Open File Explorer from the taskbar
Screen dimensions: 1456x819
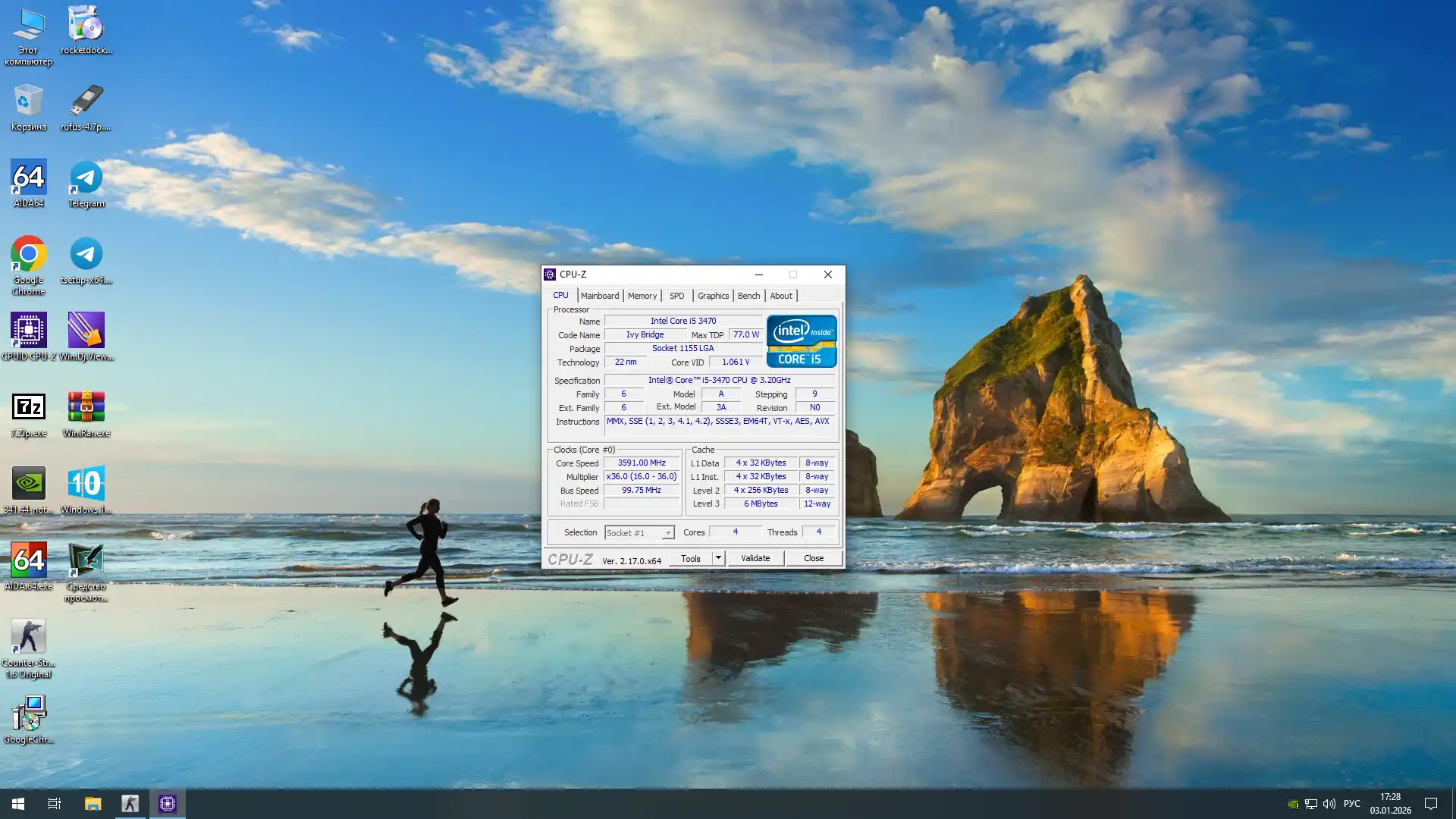click(93, 804)
